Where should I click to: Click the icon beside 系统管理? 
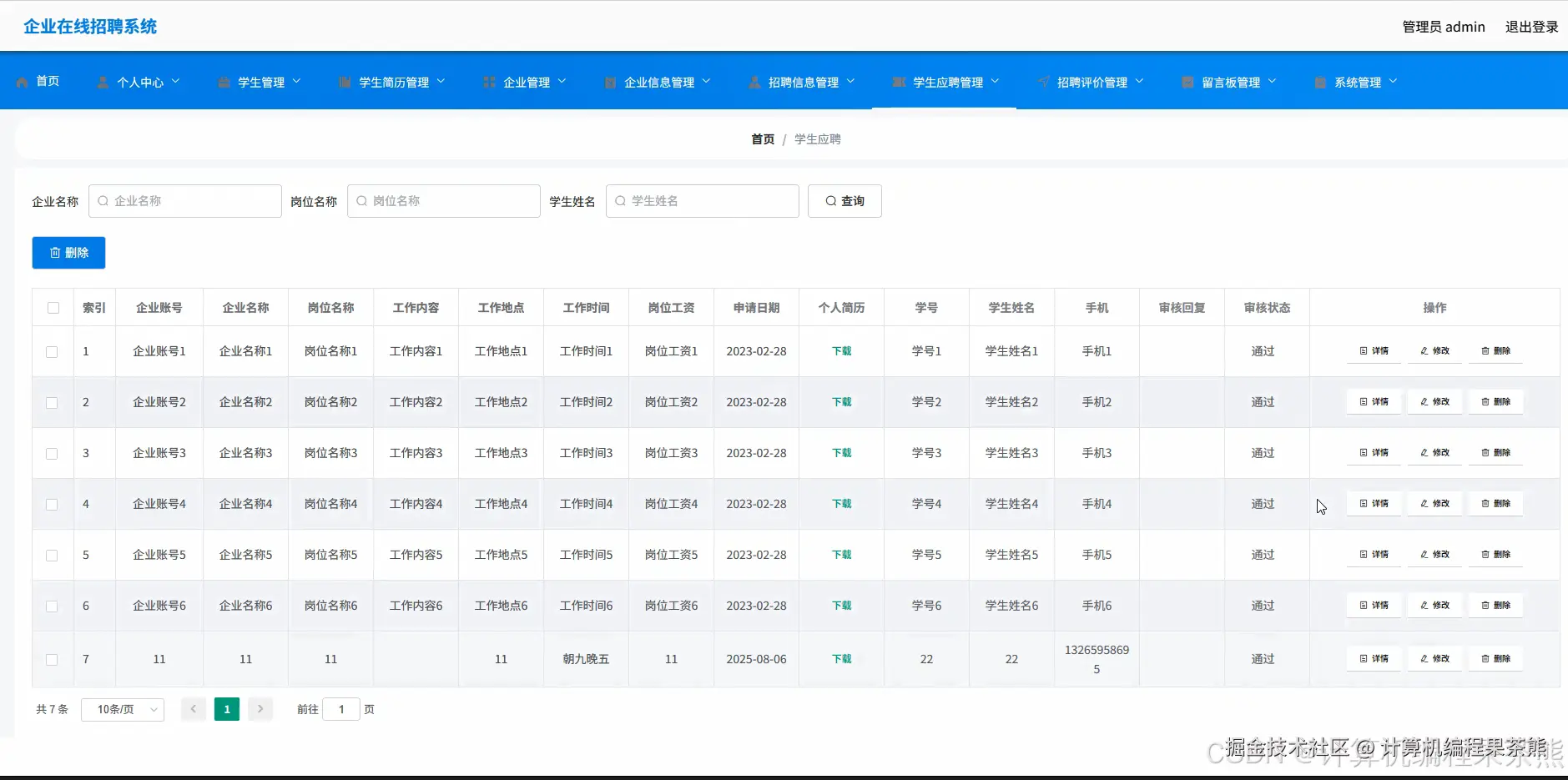coord(1320,82)
